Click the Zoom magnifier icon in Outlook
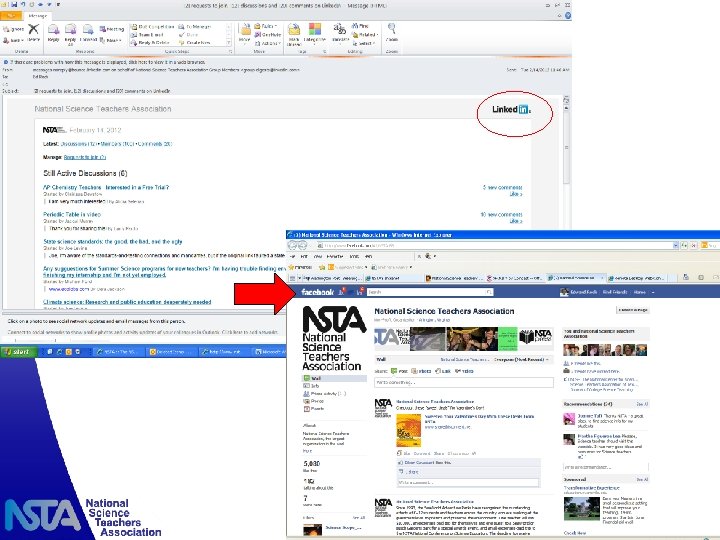This screenshot has height=540, width=720. [x=392, y=28]
